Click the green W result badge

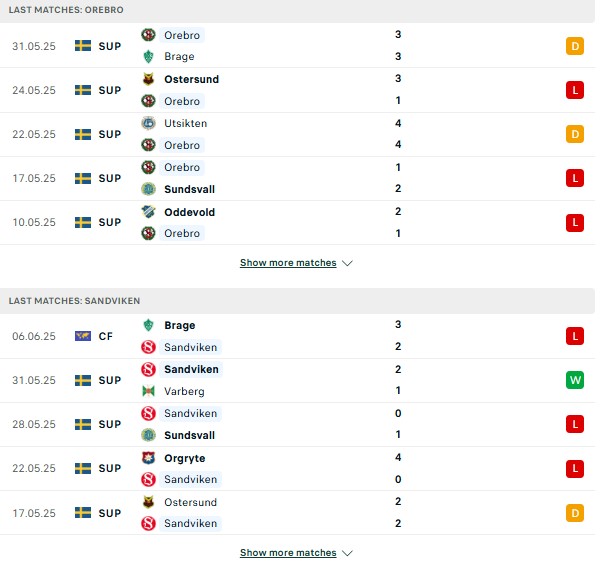coord(575,380)
